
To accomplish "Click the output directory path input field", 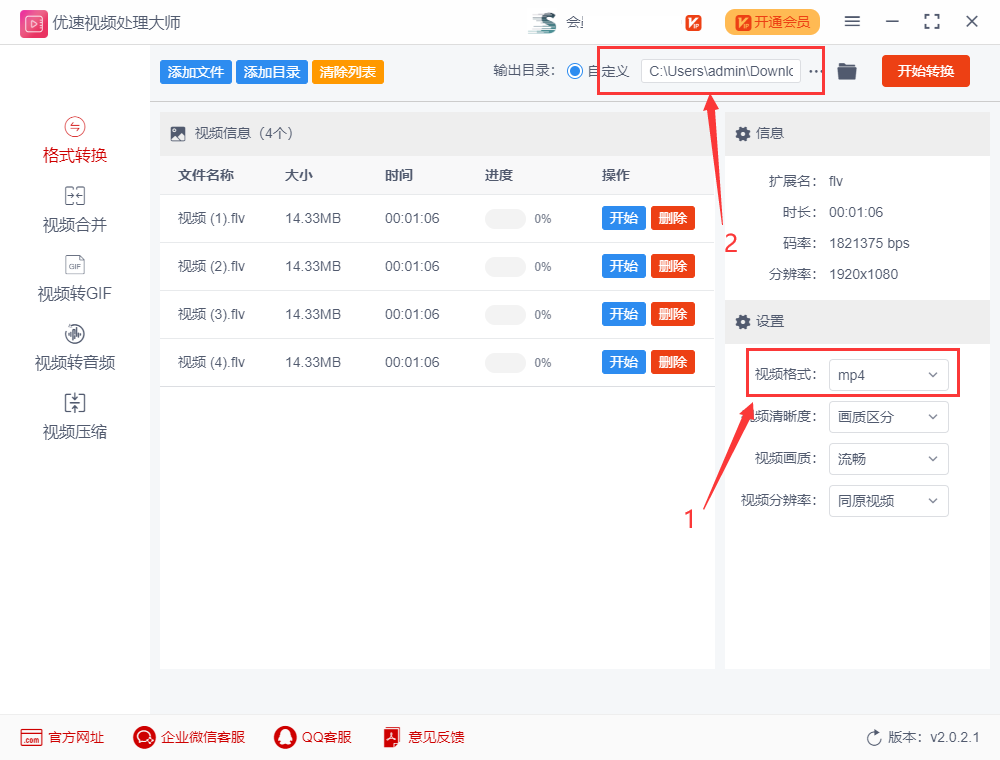I will (x=724, y=71).
